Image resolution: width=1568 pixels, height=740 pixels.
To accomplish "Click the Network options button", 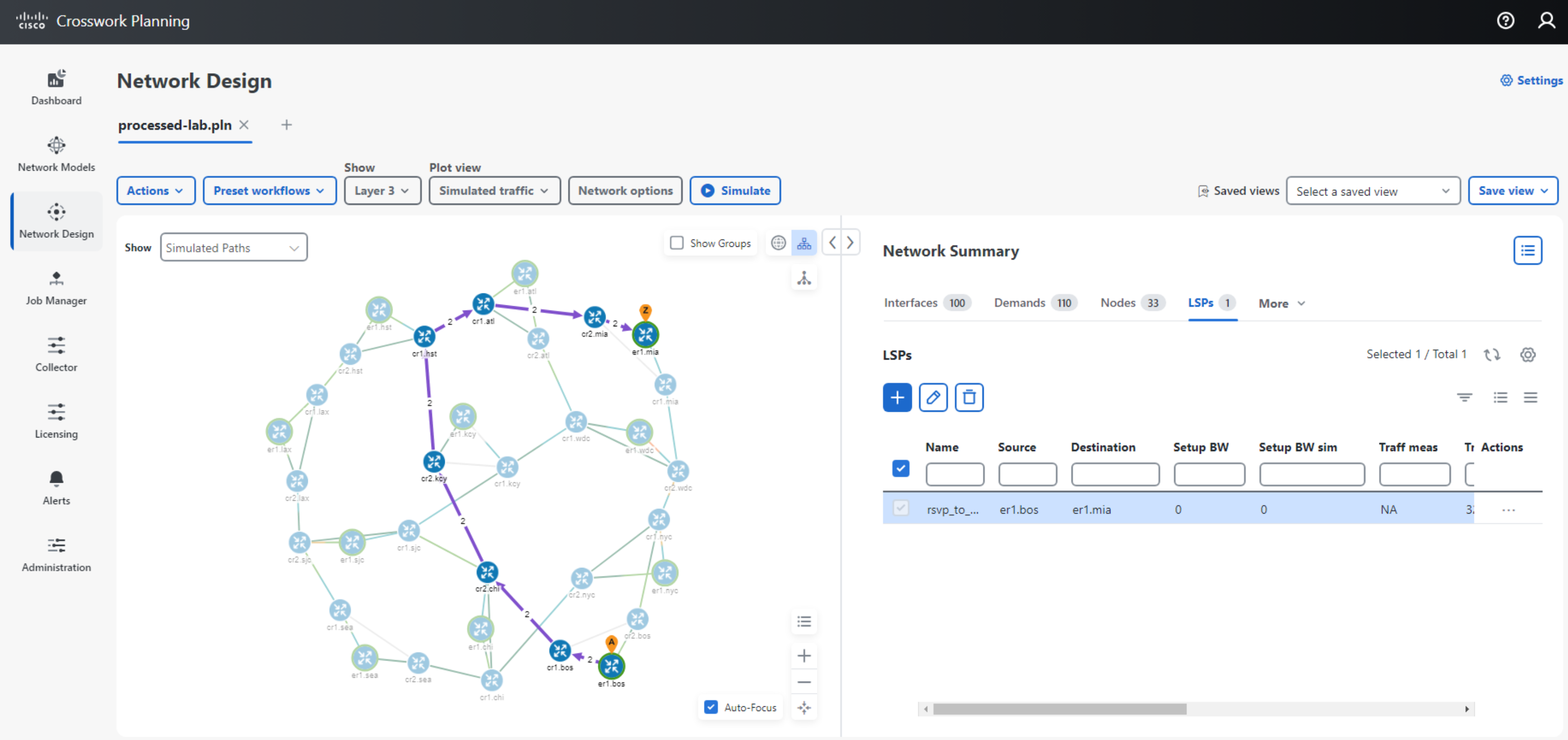I will pos(625,191).
